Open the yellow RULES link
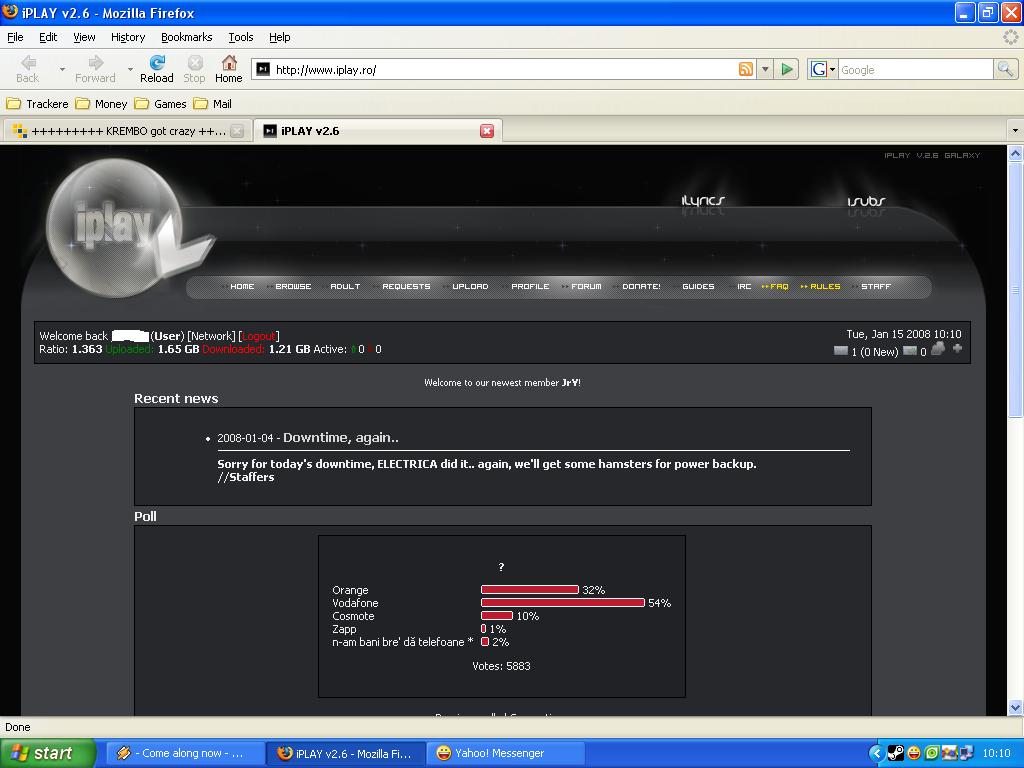The image size is (1024, 768). [x=825, y=287]
